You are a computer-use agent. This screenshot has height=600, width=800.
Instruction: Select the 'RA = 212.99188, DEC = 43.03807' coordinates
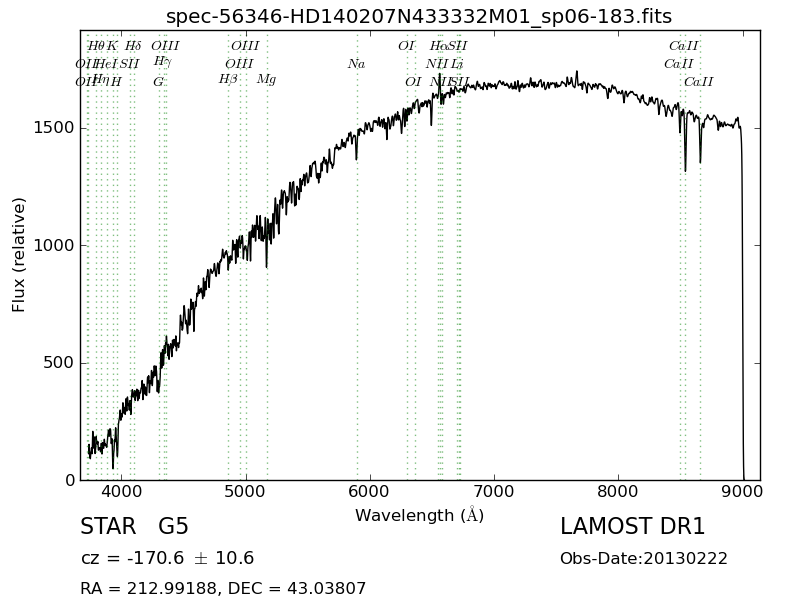point(223,588)
